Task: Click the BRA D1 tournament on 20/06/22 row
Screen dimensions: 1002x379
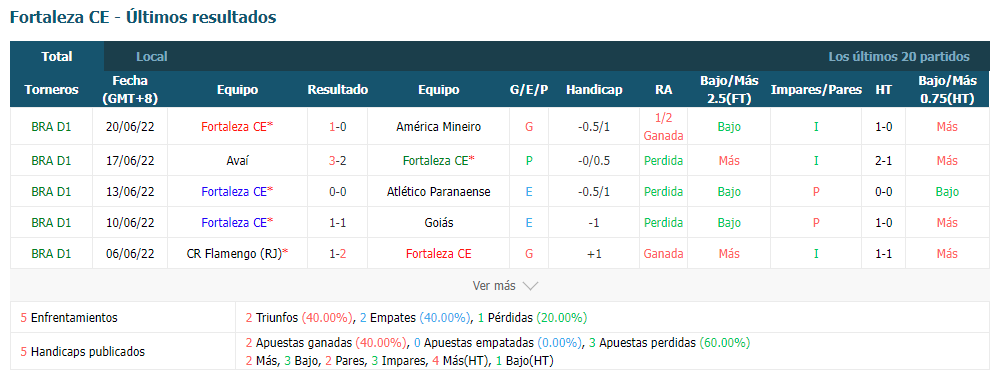Action: click(x=51, y=127)
